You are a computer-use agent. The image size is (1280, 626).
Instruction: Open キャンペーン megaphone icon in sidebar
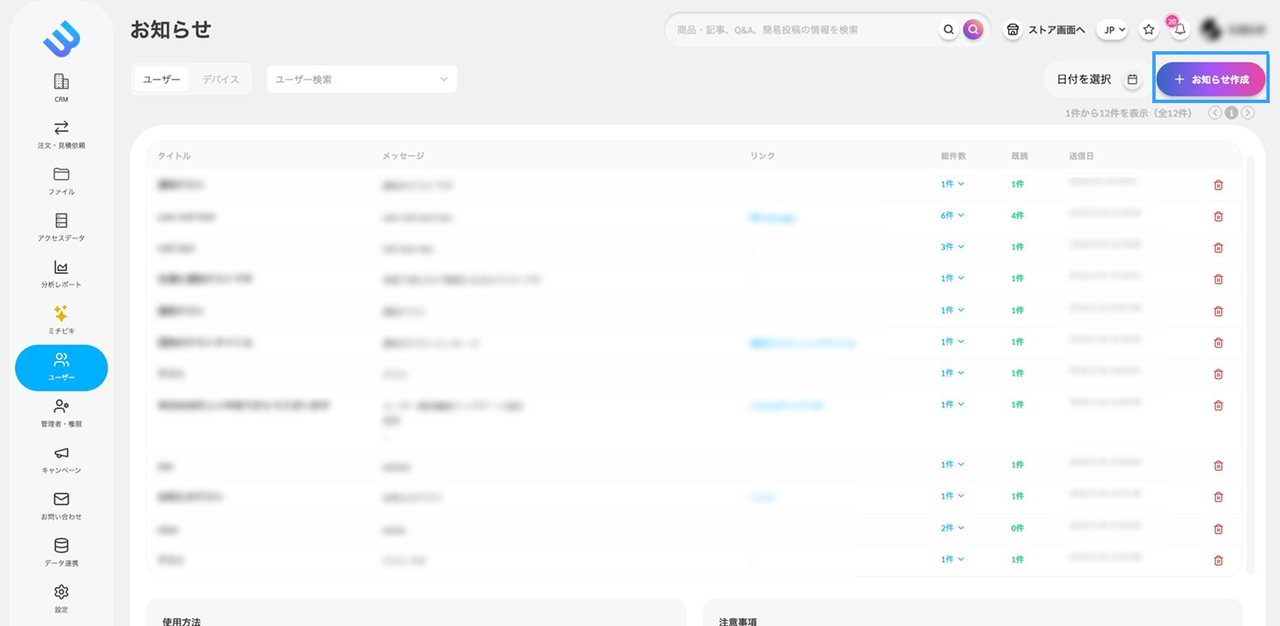61,459
